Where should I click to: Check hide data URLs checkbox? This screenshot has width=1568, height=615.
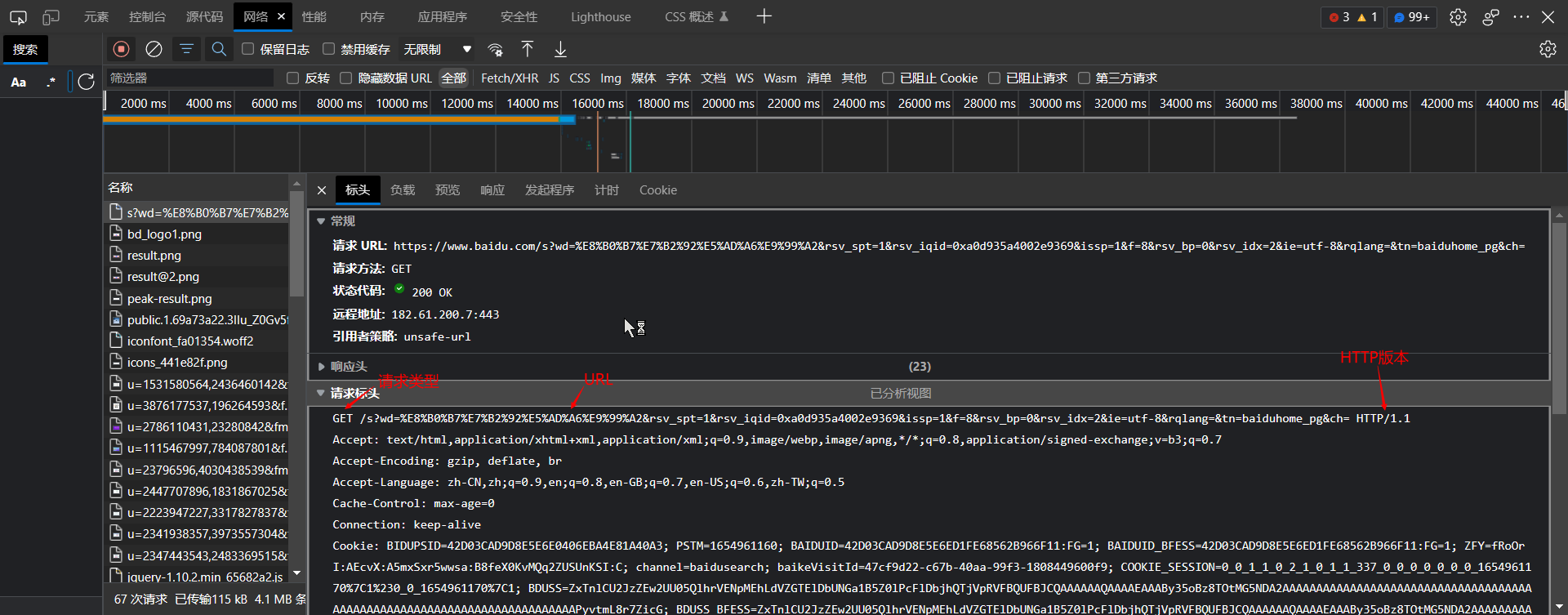pos(346,78)
